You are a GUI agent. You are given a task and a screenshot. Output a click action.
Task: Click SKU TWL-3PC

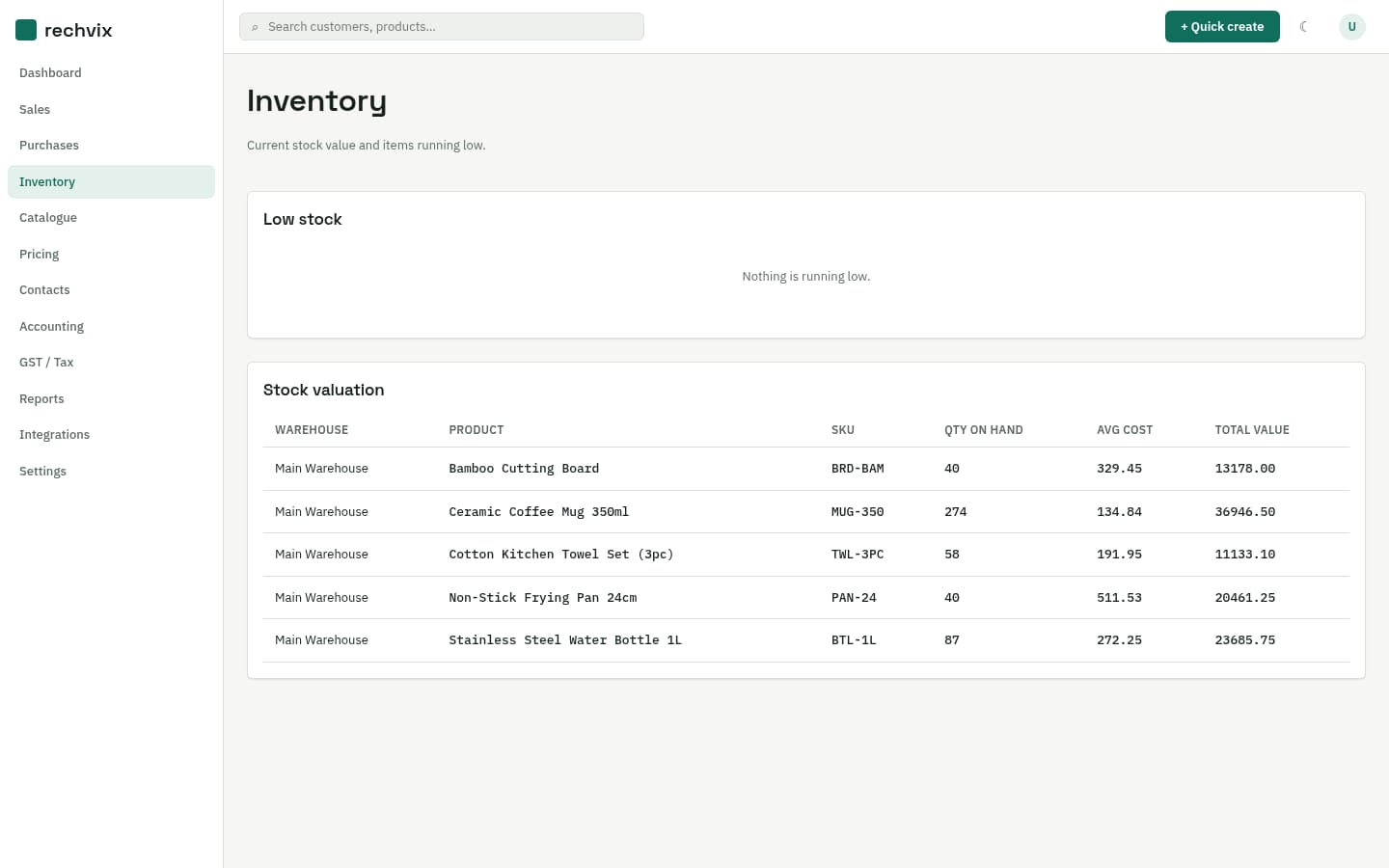858,555
